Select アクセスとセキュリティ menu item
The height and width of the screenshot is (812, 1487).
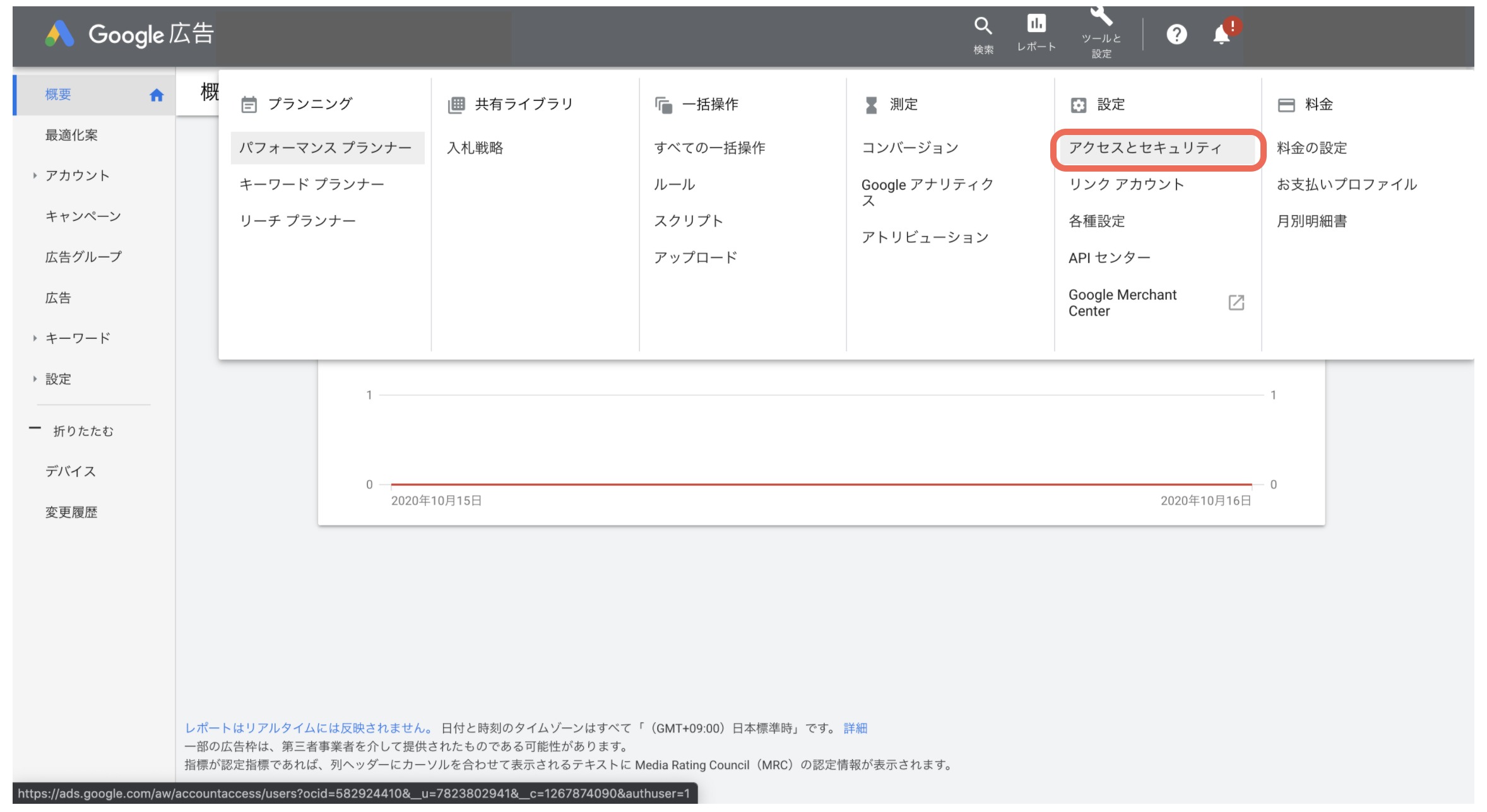[x=1145, y=148]
